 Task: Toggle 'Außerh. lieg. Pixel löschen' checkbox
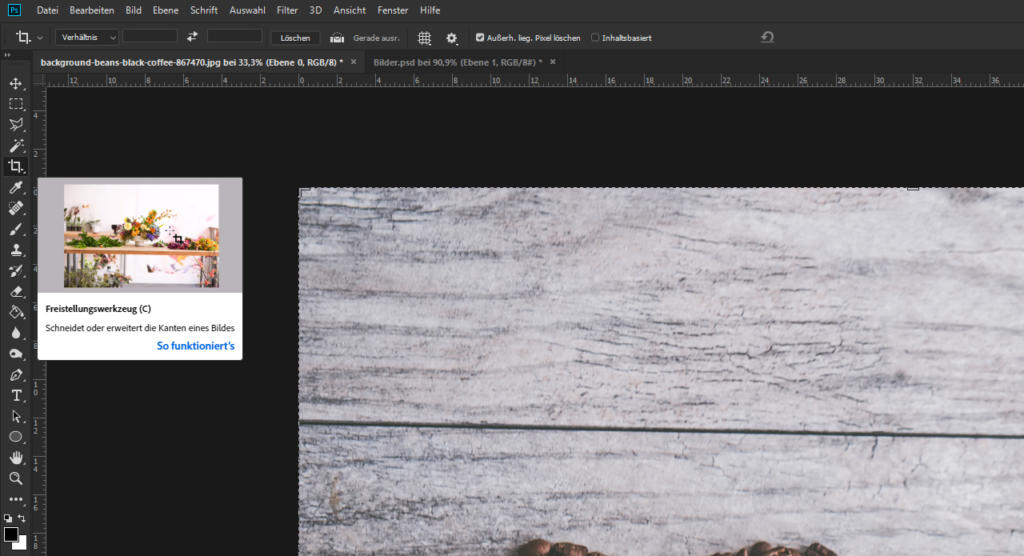pyautogui.click(x=480, y=37)
